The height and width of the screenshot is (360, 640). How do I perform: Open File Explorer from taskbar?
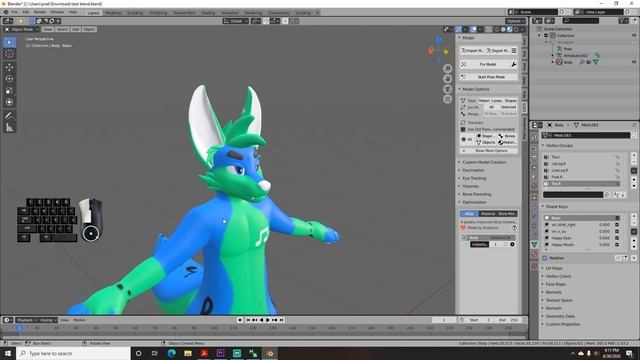coord(188,353)
